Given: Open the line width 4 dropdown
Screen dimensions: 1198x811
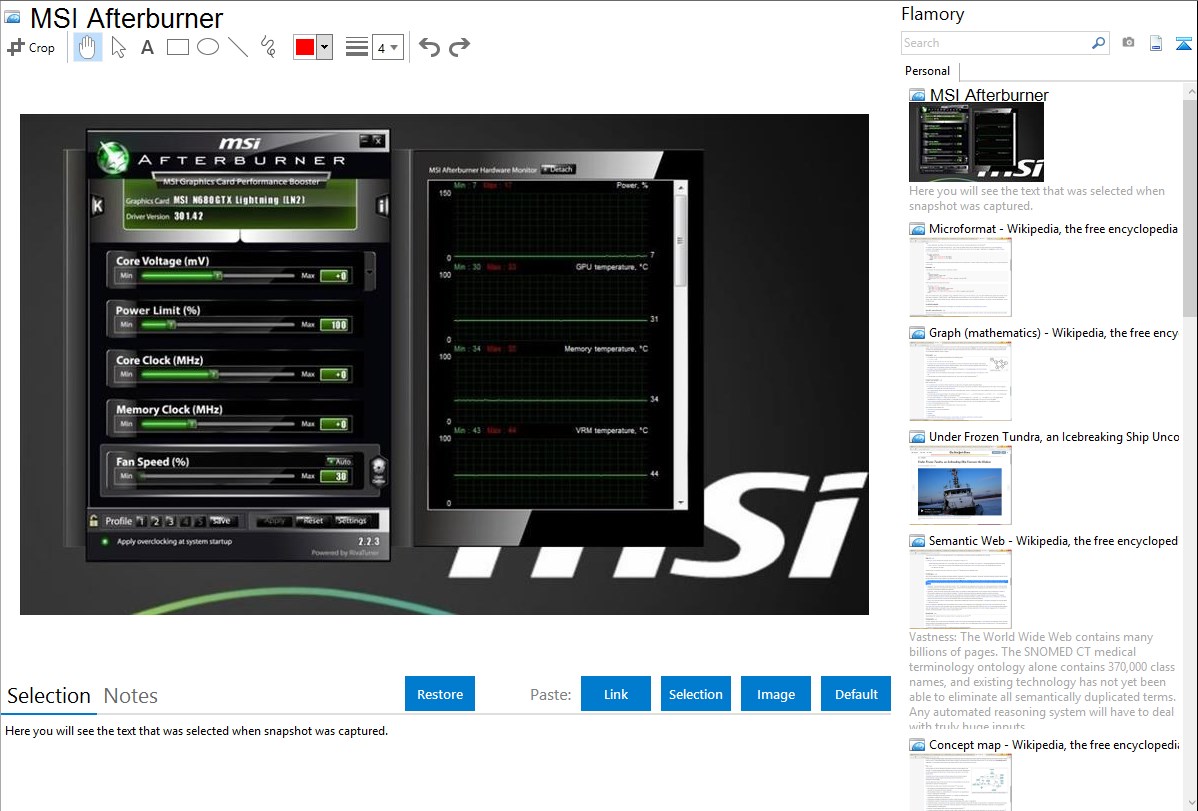Looking at the screenshot, I should (388, 47).
